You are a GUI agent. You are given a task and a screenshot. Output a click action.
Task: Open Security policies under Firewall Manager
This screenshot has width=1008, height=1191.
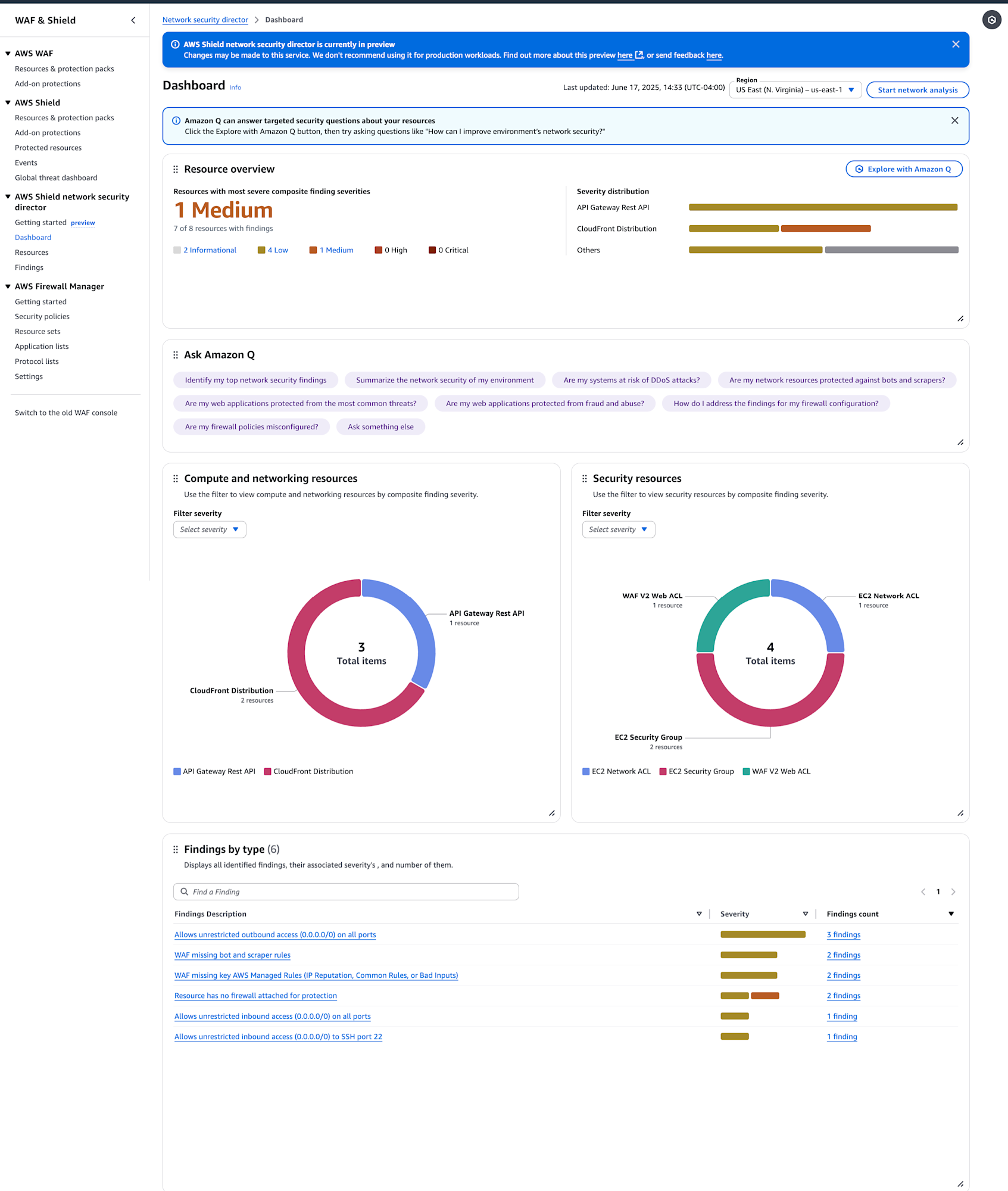42,316
